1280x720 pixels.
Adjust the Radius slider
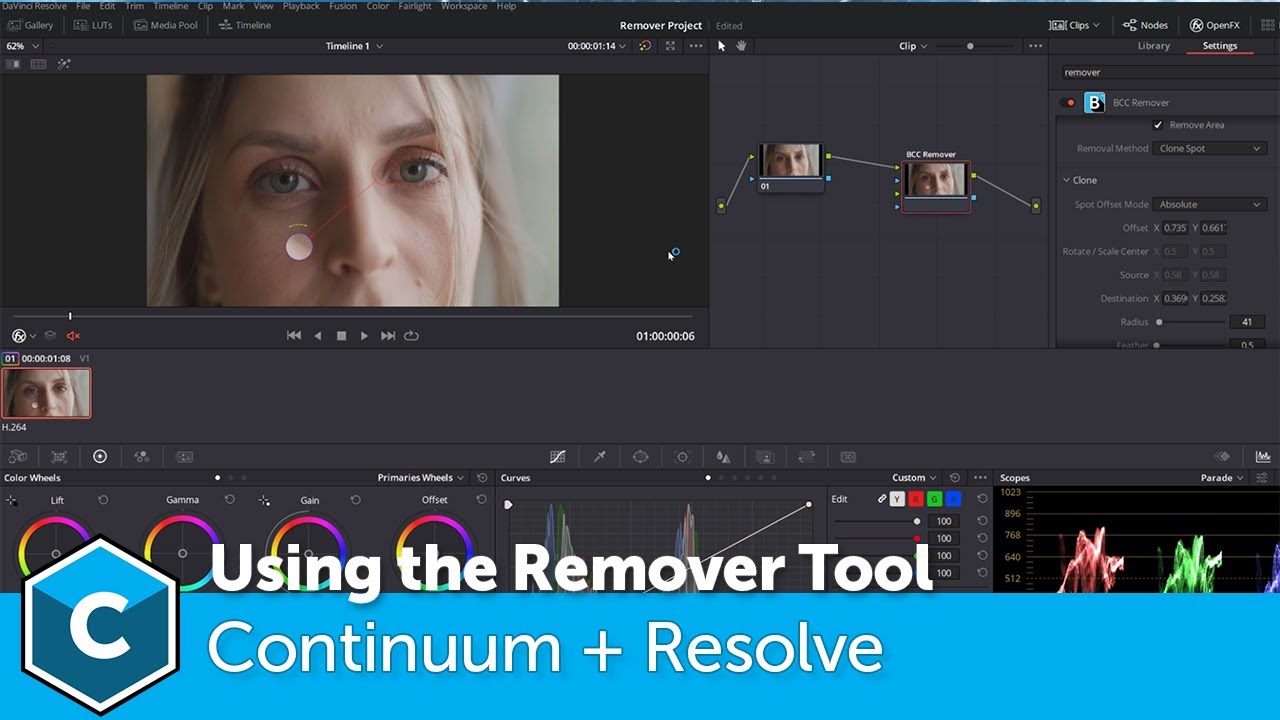1190,322
